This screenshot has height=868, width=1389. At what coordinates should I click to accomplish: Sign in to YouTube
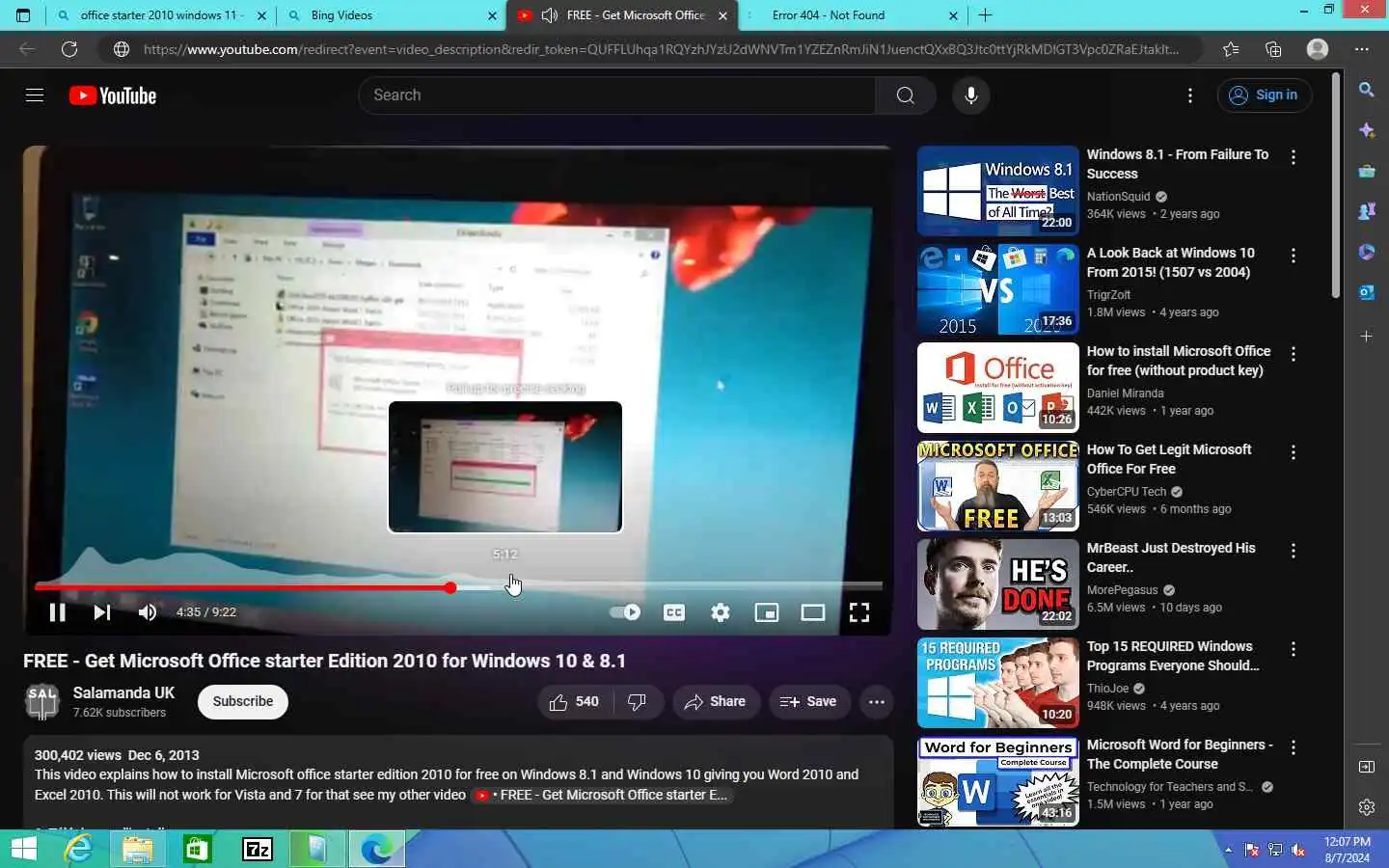(1265, 95)
